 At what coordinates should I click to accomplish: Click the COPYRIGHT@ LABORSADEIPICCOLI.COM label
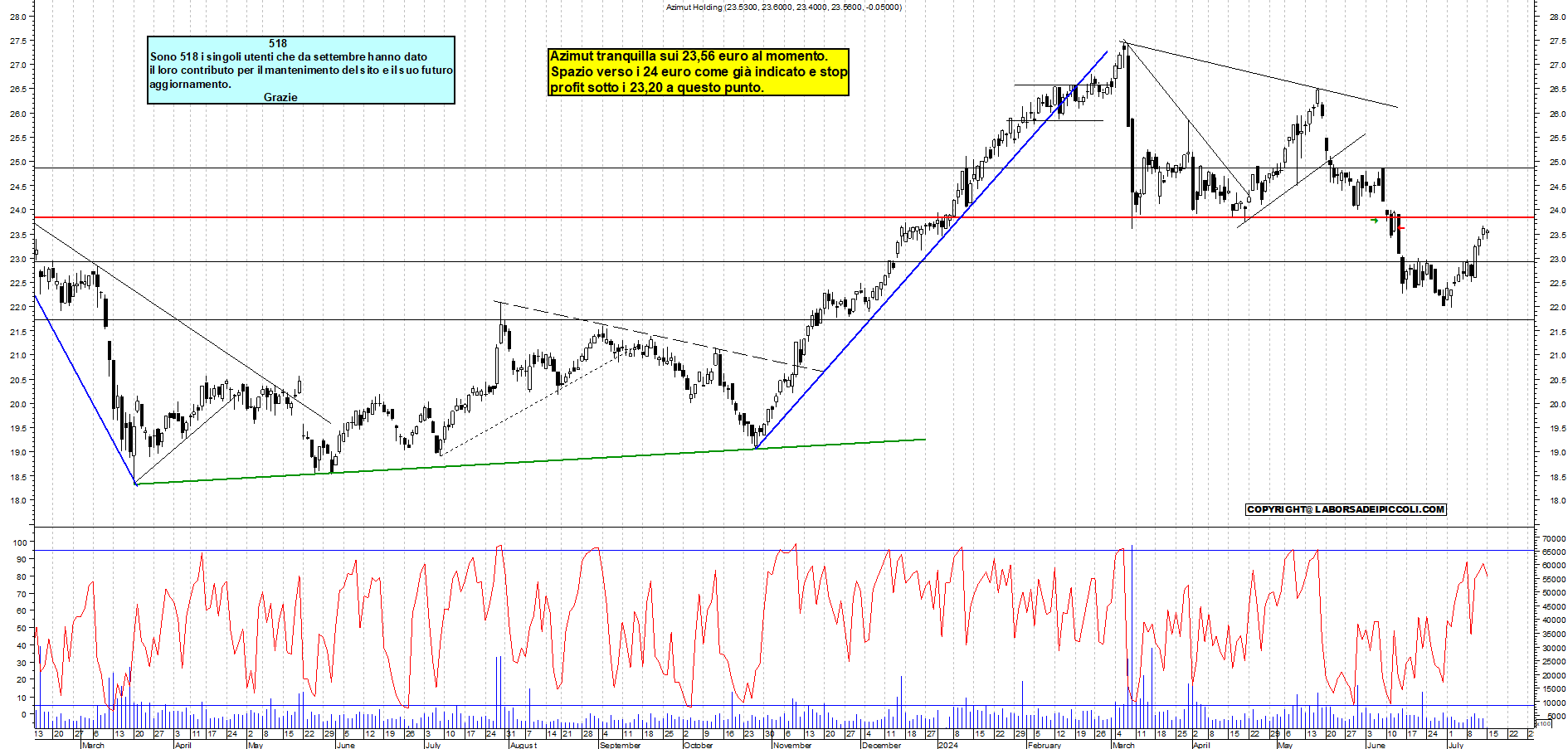[x=1346, y=509]
